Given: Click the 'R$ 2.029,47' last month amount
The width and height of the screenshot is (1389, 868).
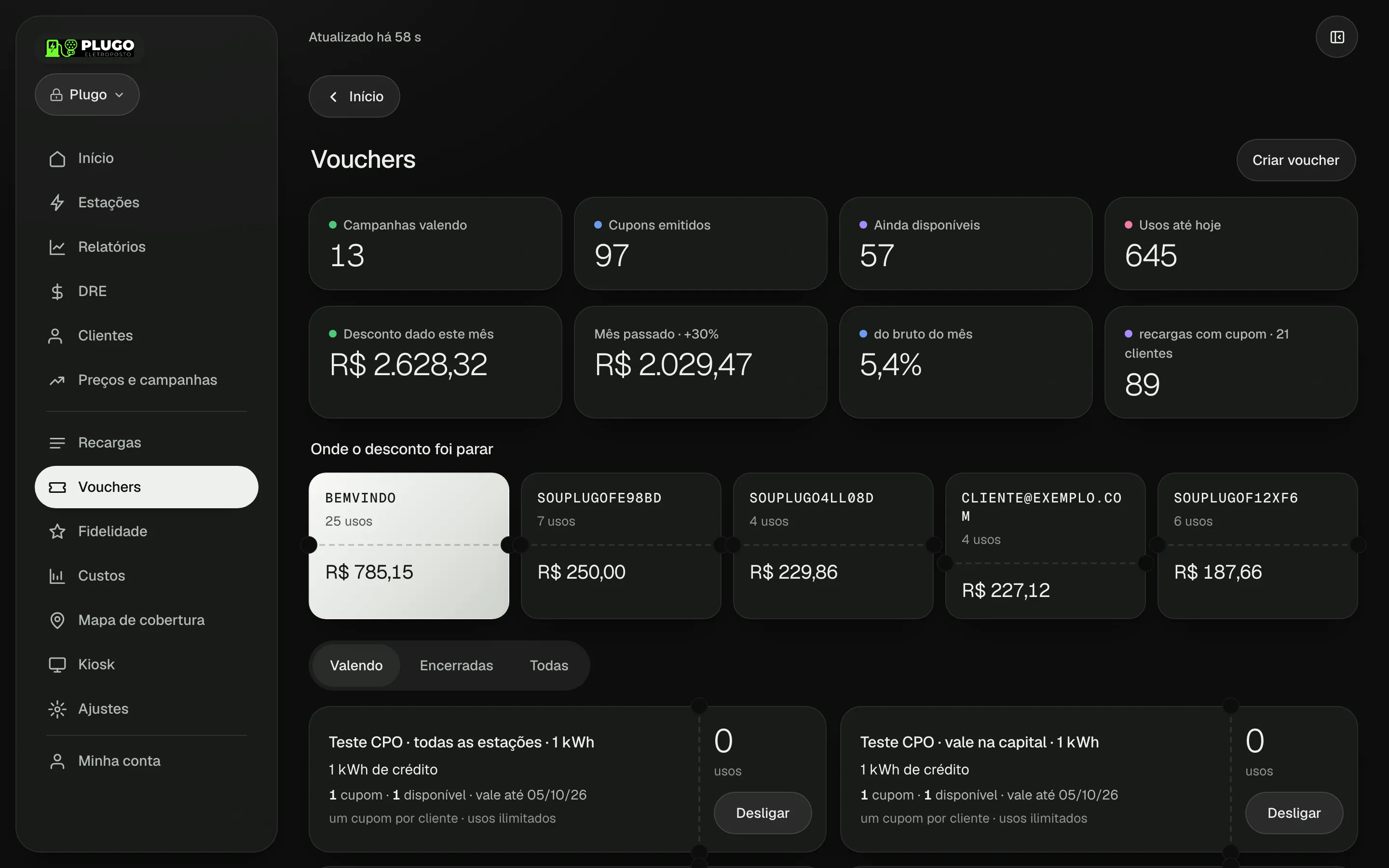Looking at the screenshot, I should (x=673, y=365).
